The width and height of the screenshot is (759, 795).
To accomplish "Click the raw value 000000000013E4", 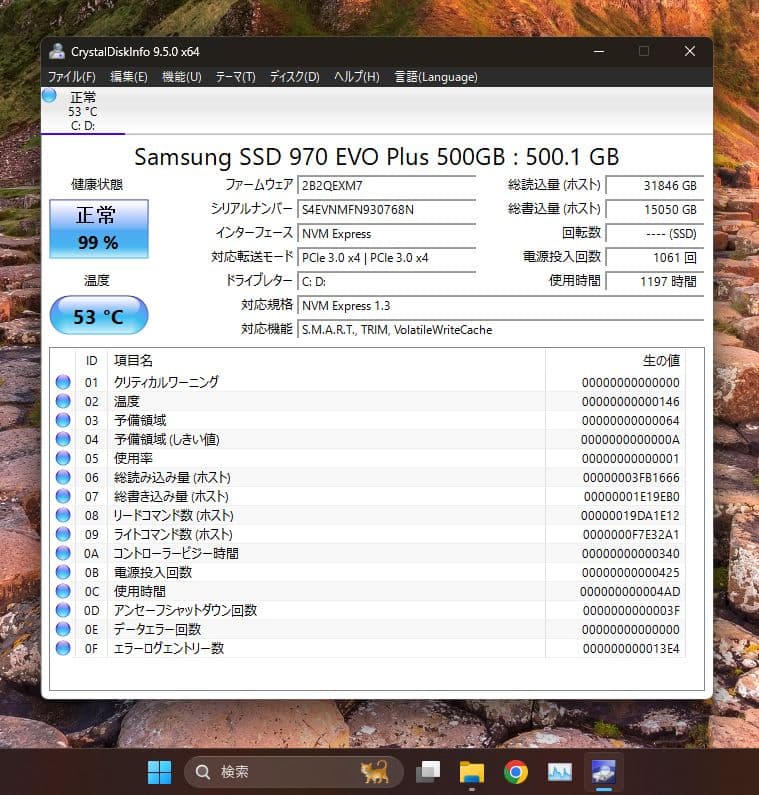I will click(631, 648).
